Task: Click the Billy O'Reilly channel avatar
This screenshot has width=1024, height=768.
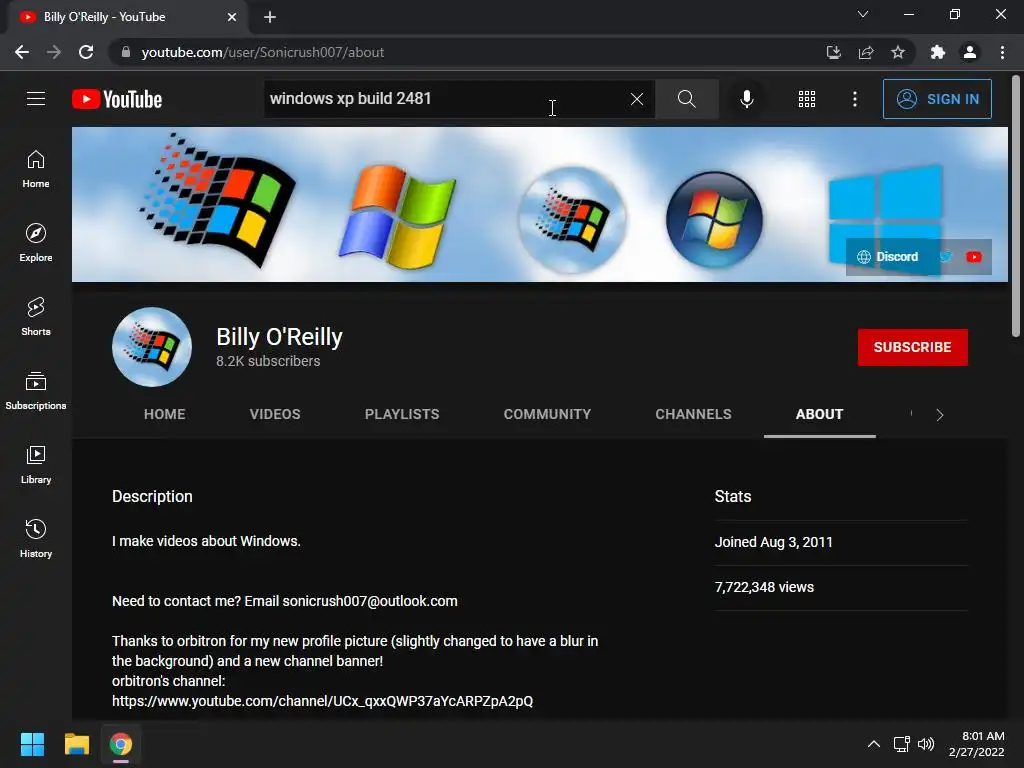Action: (152, 347)
